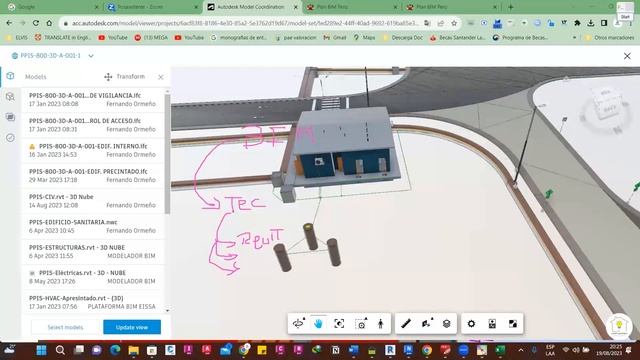
Task: Close the model viewer with X
Action: point(627,56)
